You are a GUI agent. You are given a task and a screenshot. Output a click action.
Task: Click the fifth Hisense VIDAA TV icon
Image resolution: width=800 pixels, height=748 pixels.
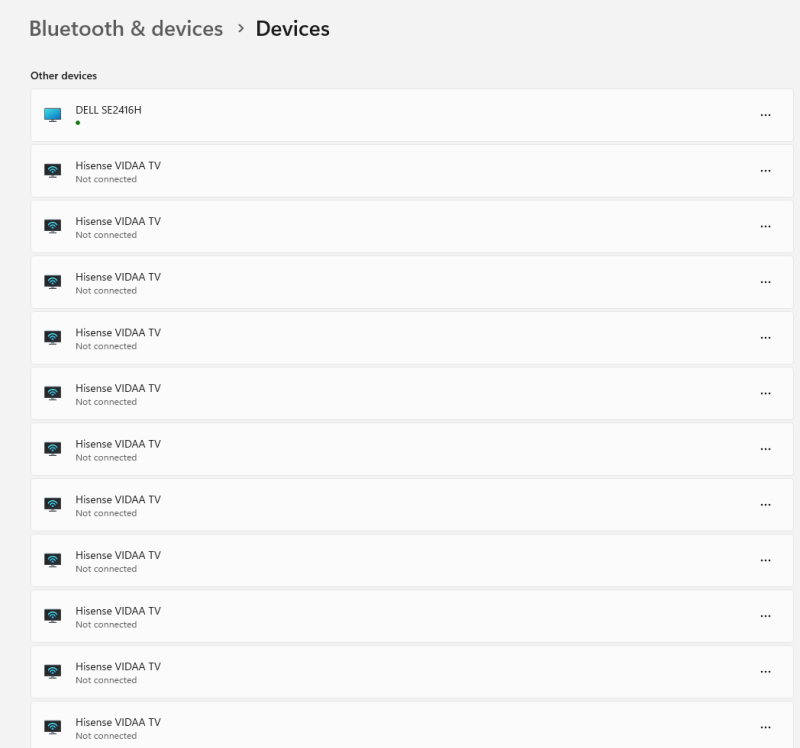click(53, 393)
